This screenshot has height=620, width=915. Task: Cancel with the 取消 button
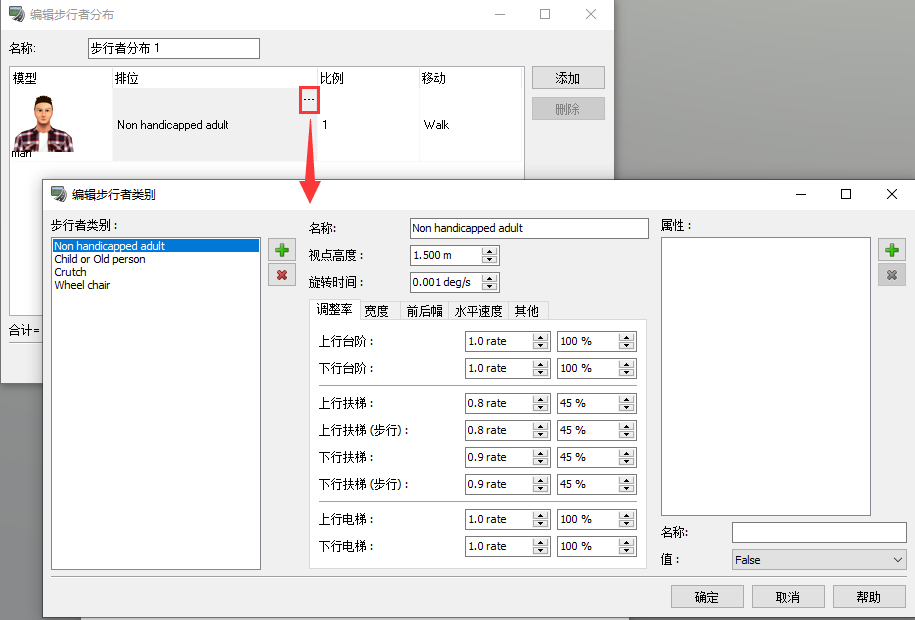(788, 597)
